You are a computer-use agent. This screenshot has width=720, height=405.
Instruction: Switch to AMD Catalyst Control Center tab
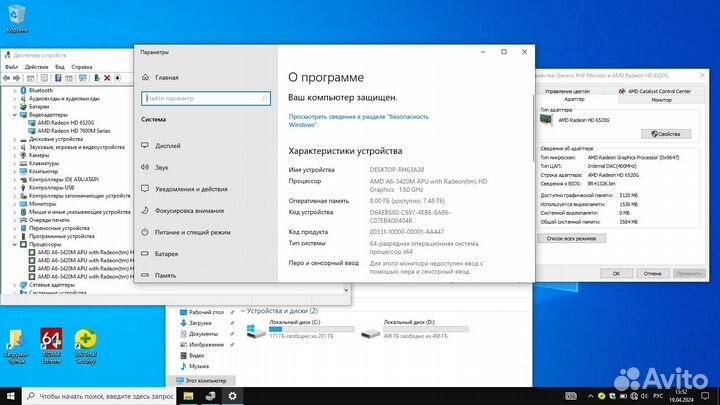coord(662,90)
